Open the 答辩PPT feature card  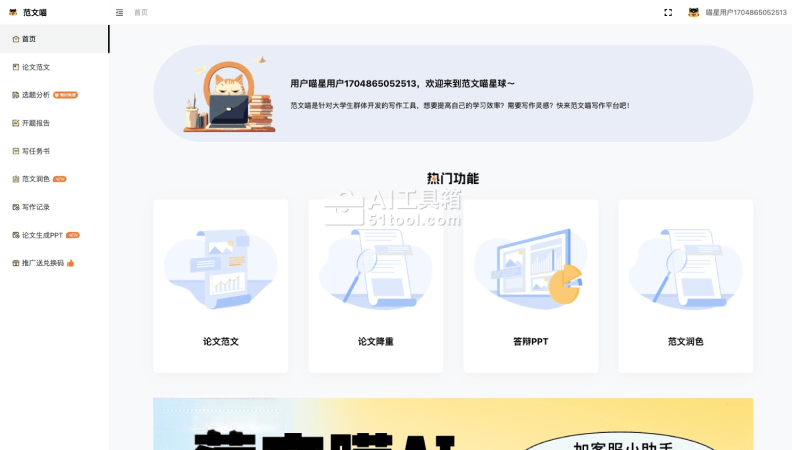coord(531,286)
